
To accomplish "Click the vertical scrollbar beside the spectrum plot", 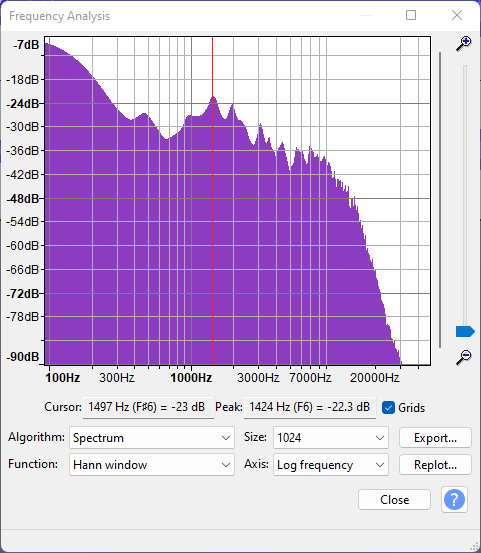I will pyautogui.click(x=440, y=200).
